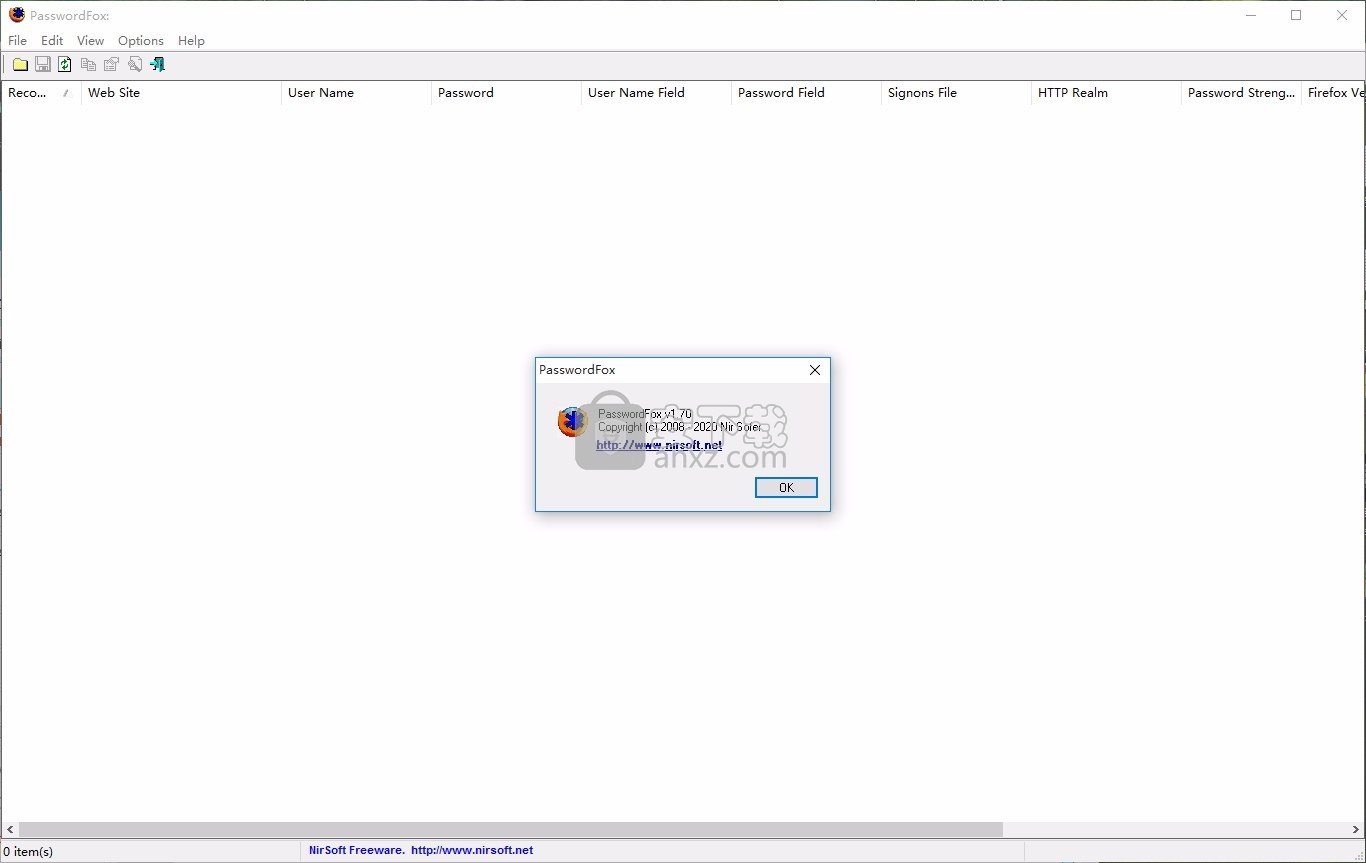Sort by Signons File column
The image size is (1366, 863).
tap(956, 93)
